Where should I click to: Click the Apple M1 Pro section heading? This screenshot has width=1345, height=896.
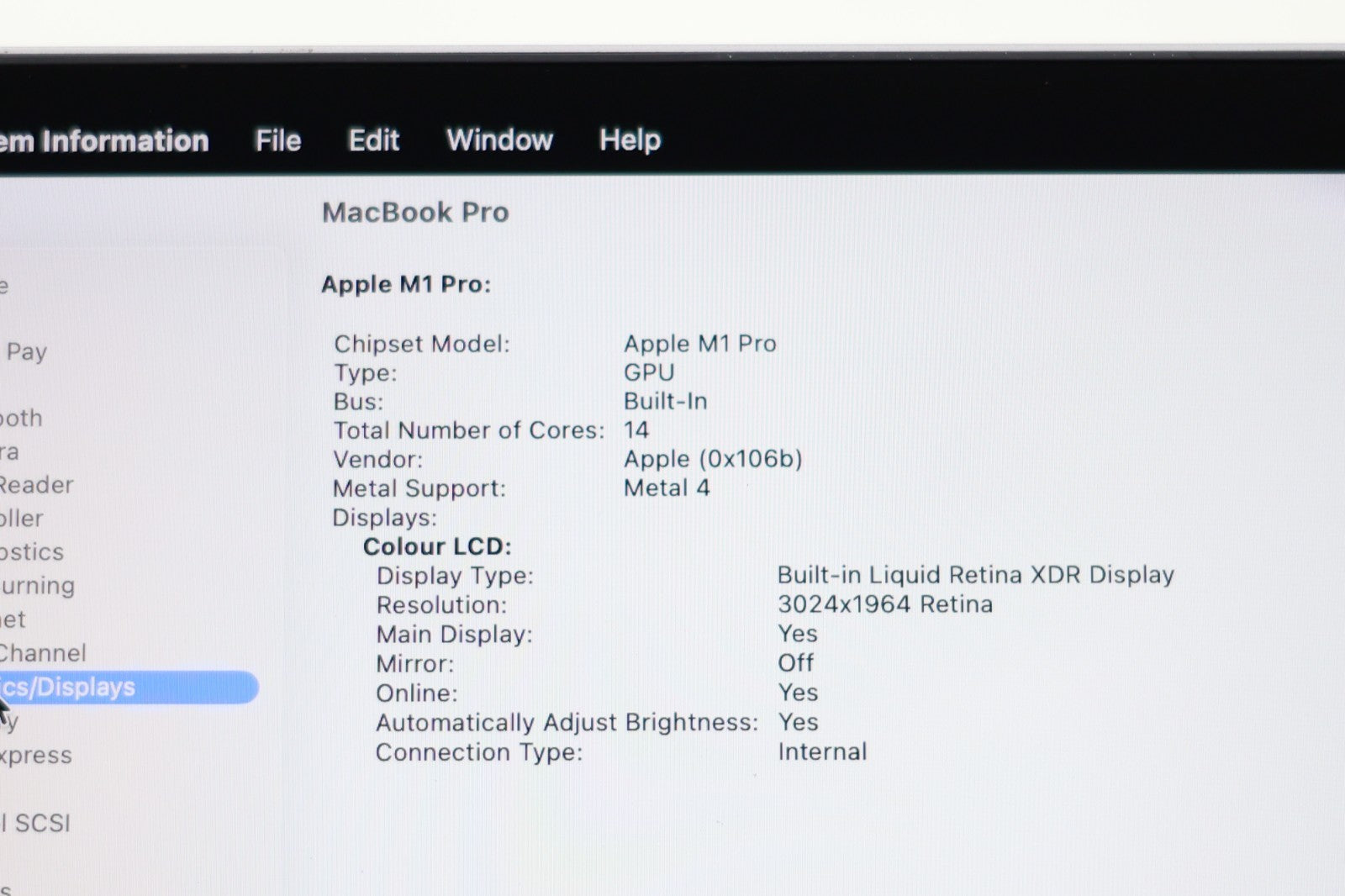pos(406,285)
